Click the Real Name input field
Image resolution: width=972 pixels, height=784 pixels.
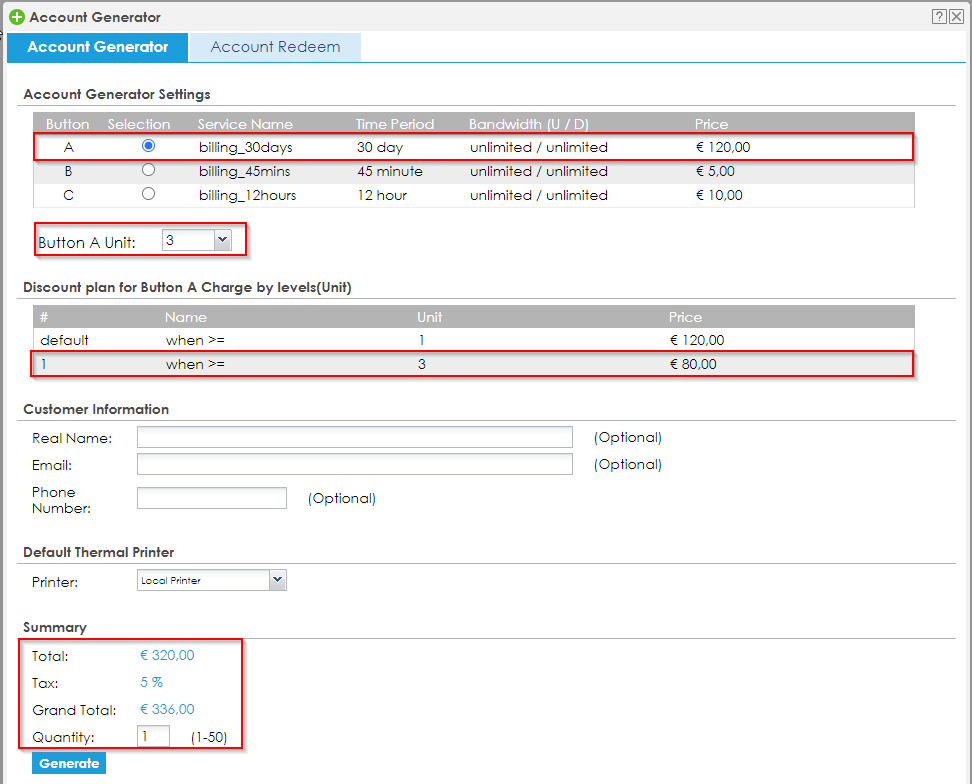coord(354,437)
